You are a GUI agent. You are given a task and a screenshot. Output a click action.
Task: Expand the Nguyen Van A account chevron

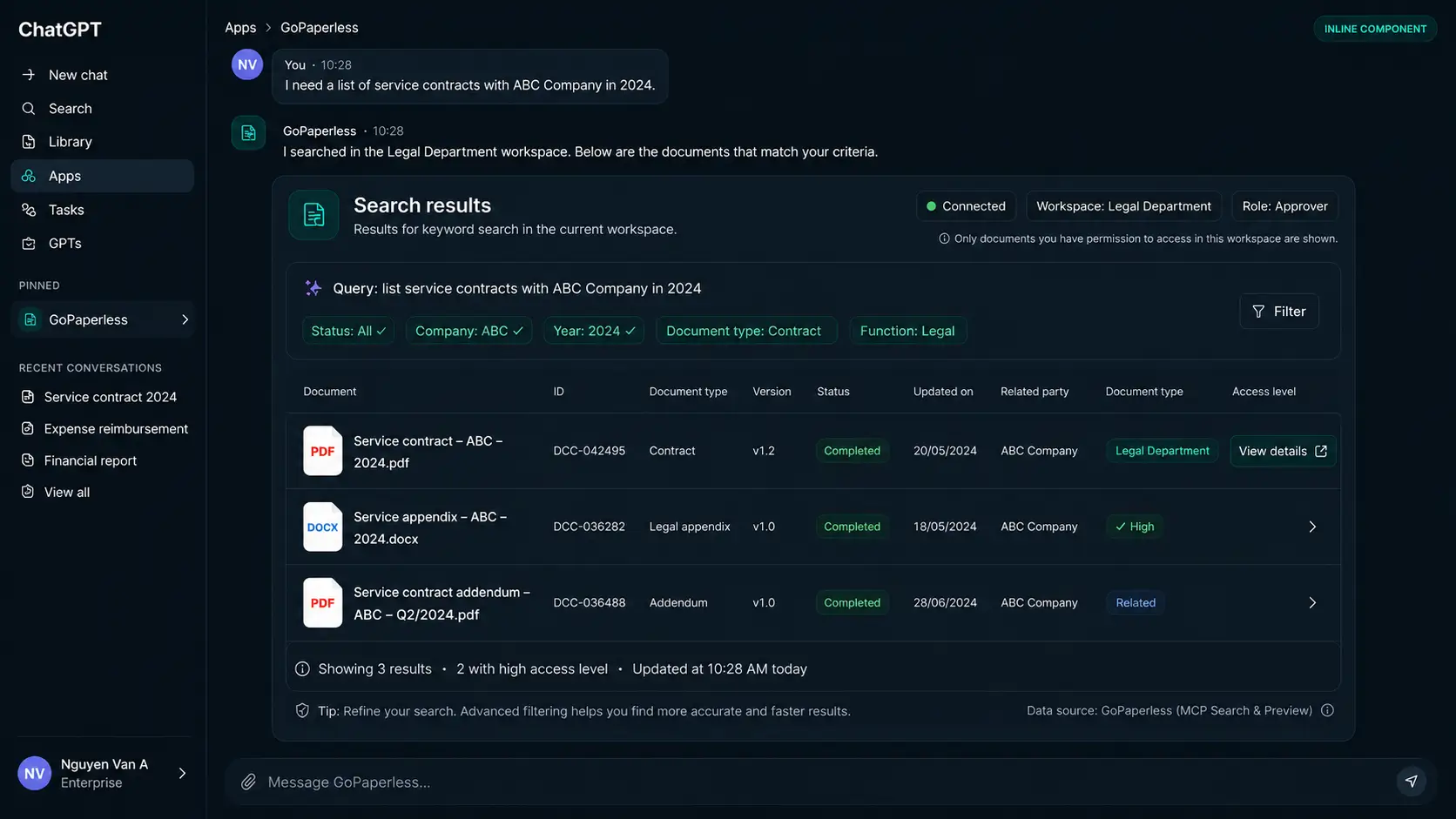pyautogui.click(x=182, y=773)
